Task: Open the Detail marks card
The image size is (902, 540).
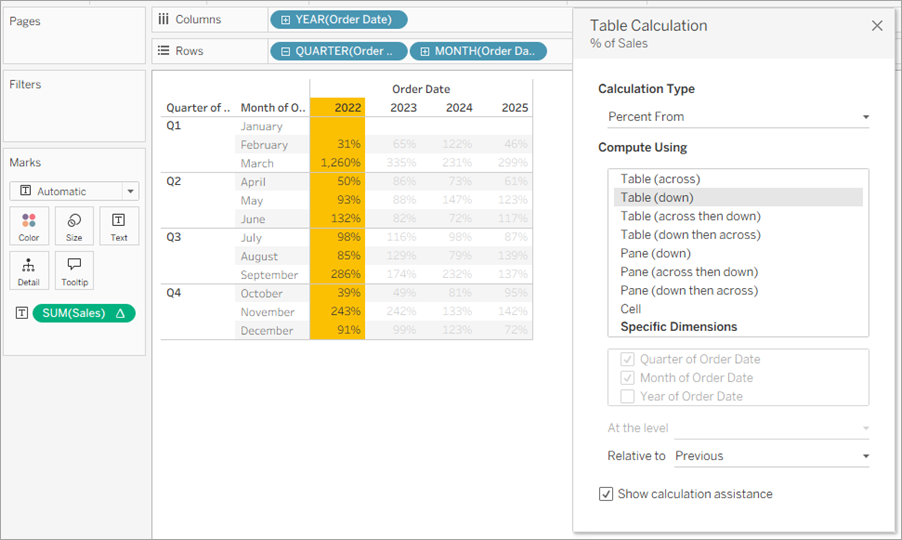Action: tap(29, 271)
